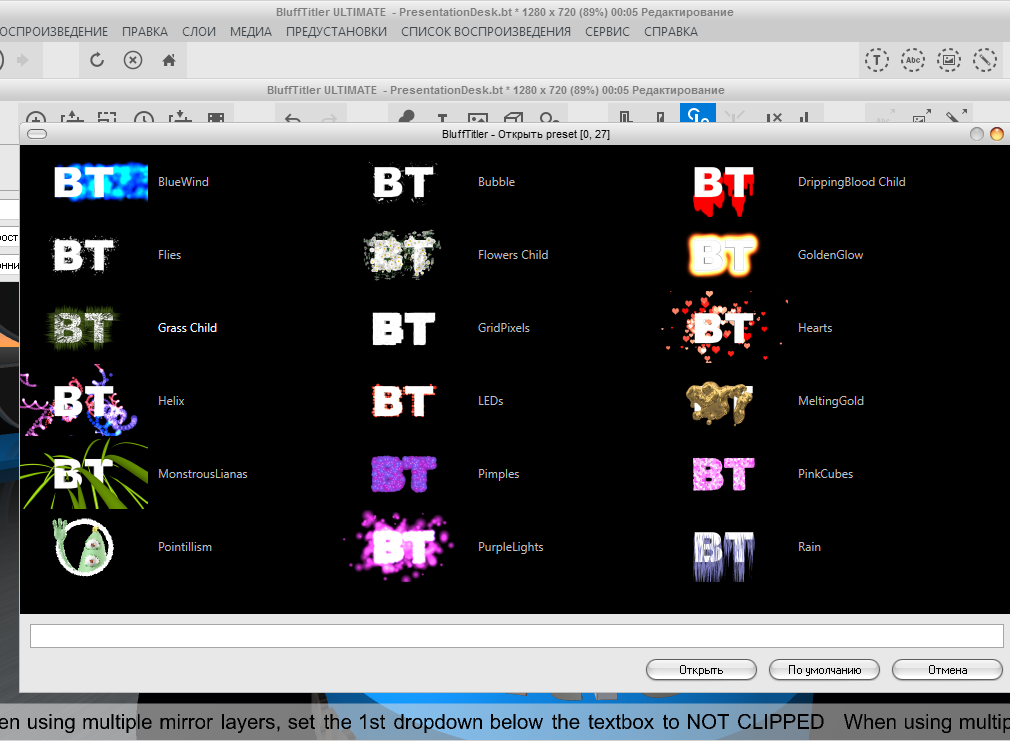The width and height of the screenshot is (1010, 741).
Task: Click the dashed-circle diagonal line icon
Action: click(x=984, y=60)
